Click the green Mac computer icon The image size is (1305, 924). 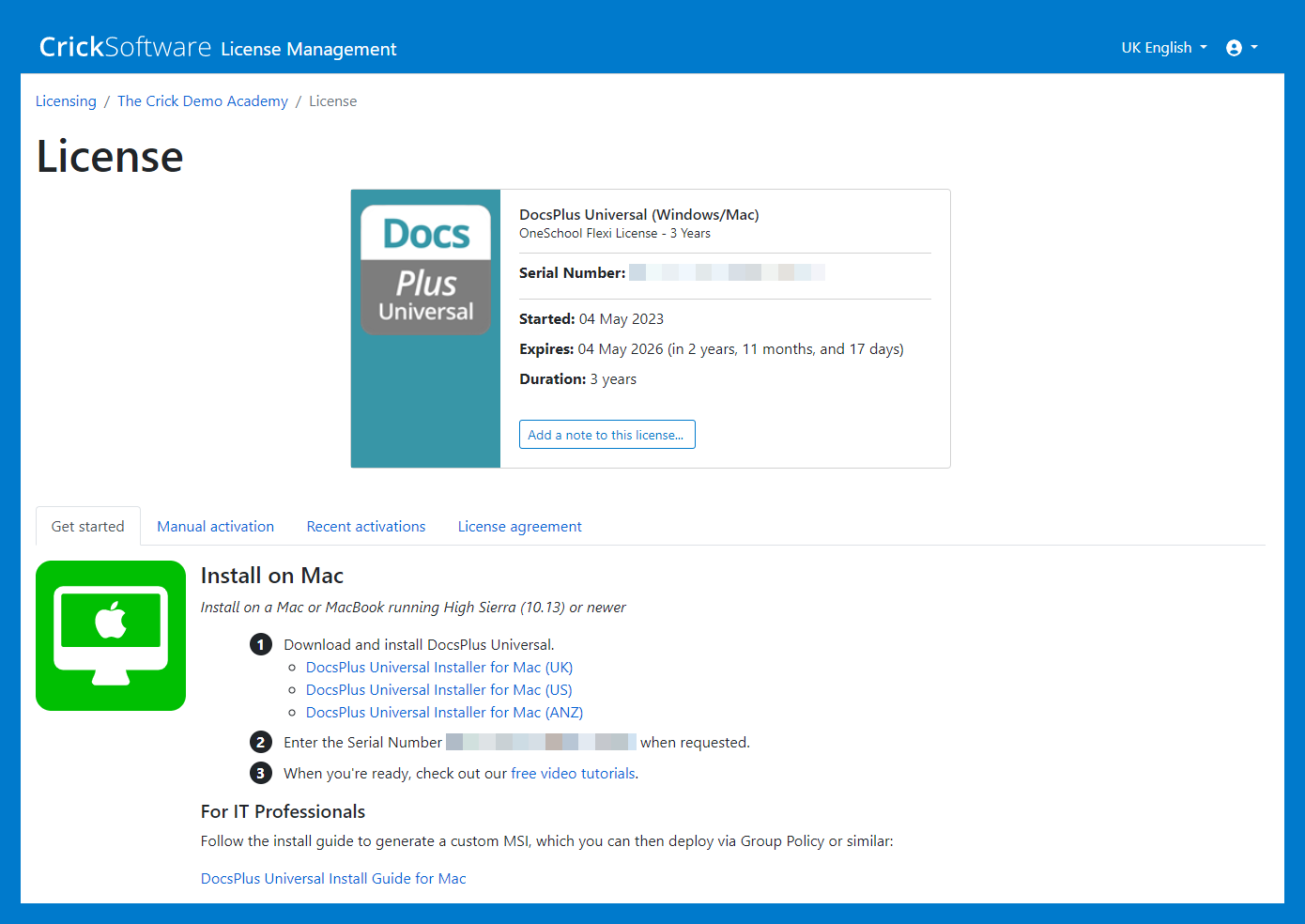click(x=111, y=636)
